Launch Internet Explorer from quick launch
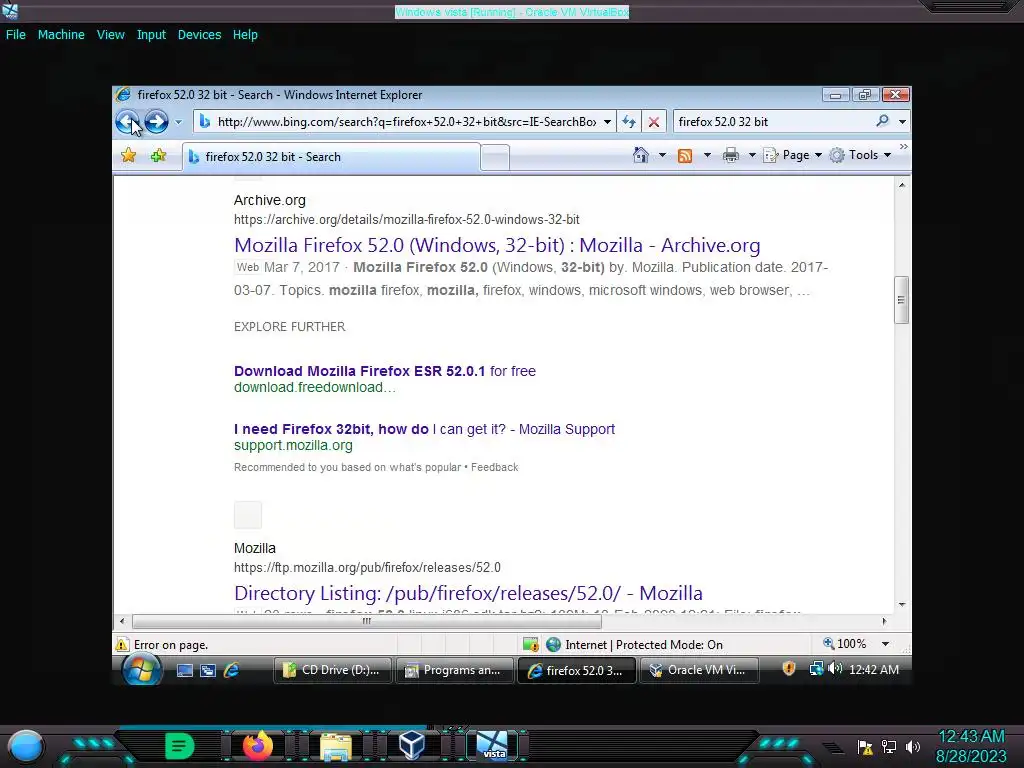Viewport: 1024px width, 768px height. click(x=231, y=670)
